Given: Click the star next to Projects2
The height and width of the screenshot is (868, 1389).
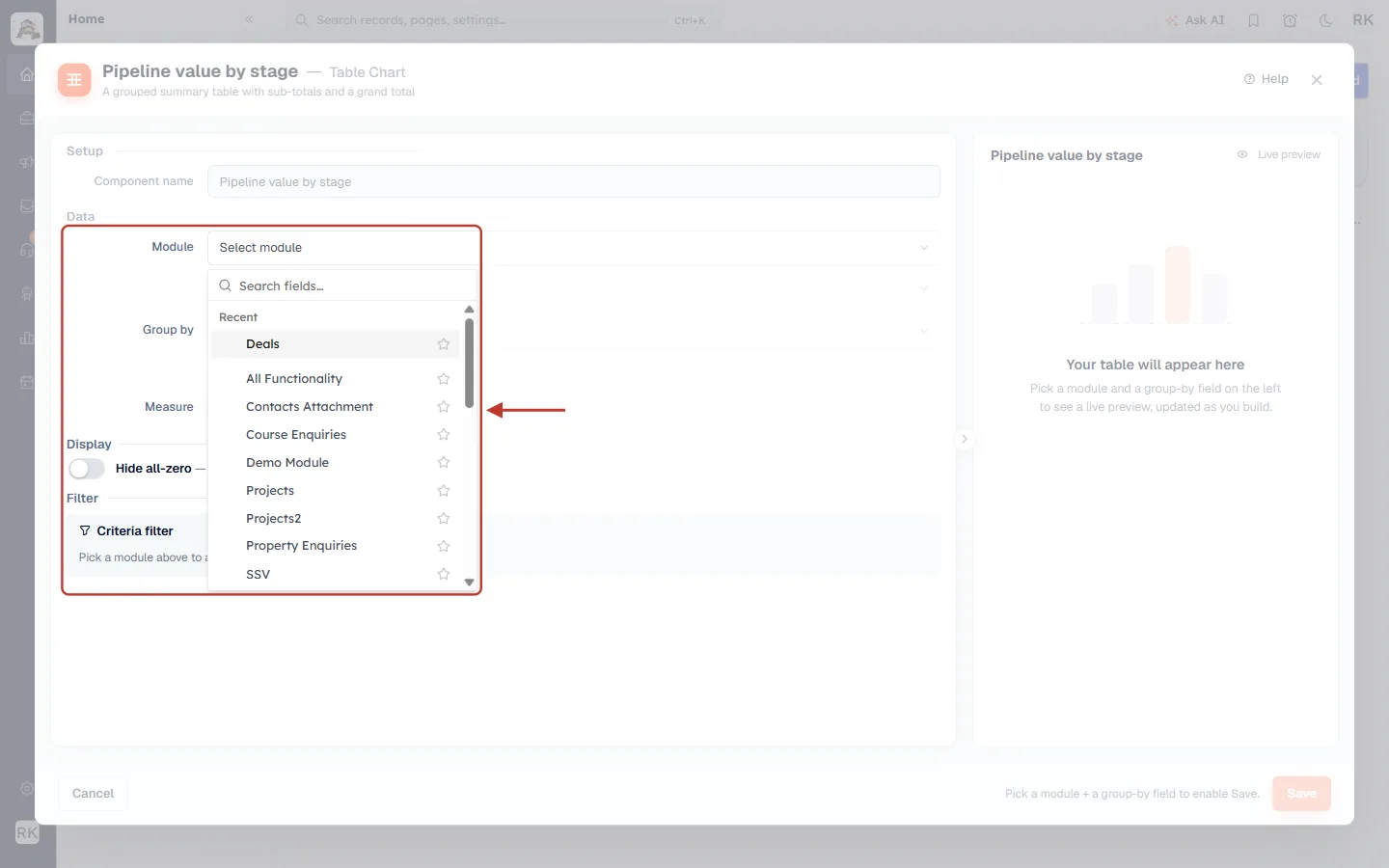Looking at the screenshot, I should pyautogui.click(x=444, y=519).
